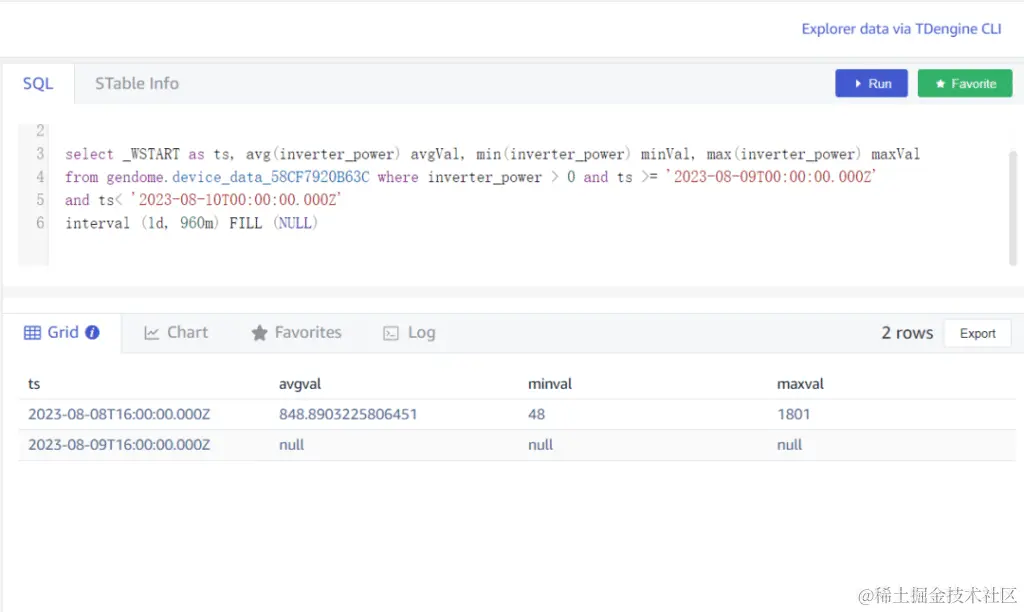Click the star icon on the Favorites tab
Viewport: 1024px width, 612px height.
click(x=258, y=332)
